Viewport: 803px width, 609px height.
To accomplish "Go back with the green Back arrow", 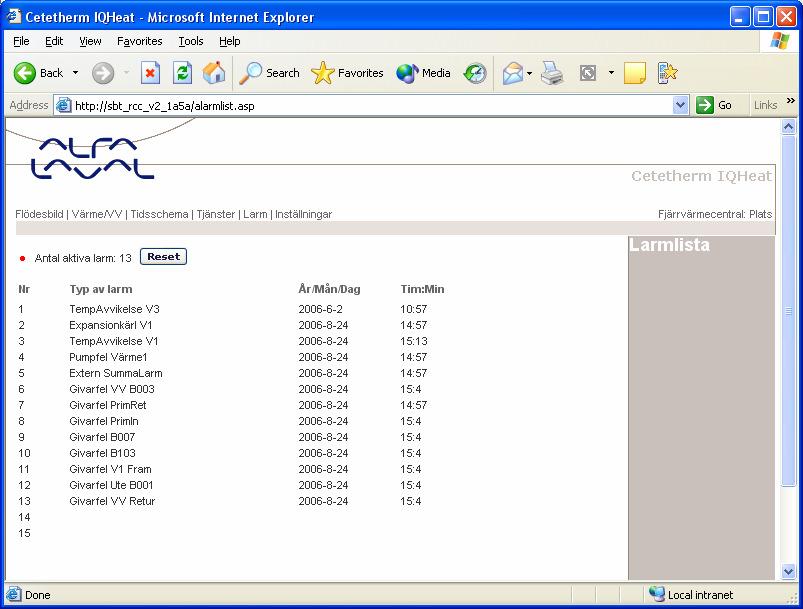I will pos(38,73).
